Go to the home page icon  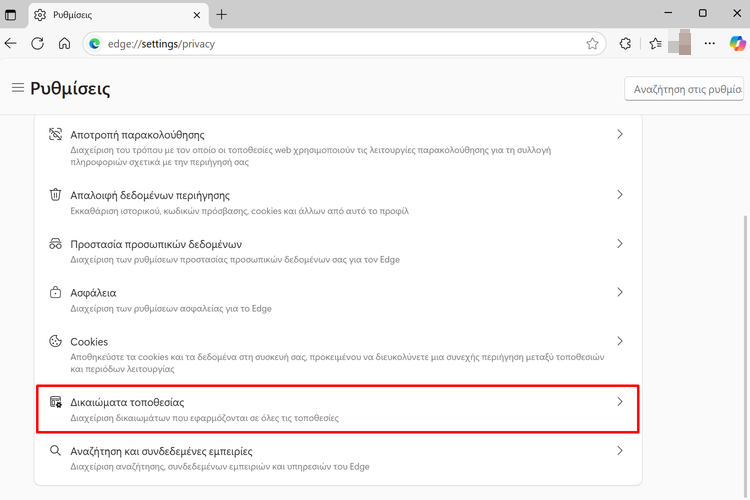(x=64, y=44)
